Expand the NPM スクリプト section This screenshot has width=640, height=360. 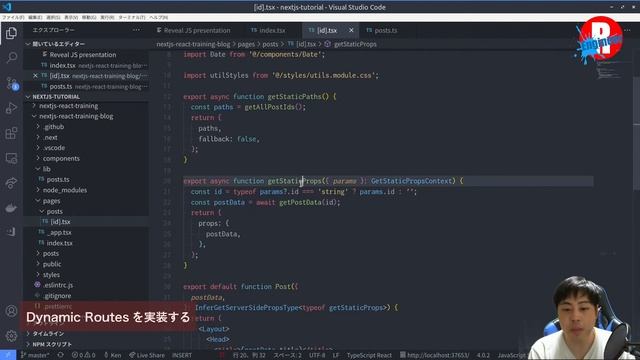52,344
